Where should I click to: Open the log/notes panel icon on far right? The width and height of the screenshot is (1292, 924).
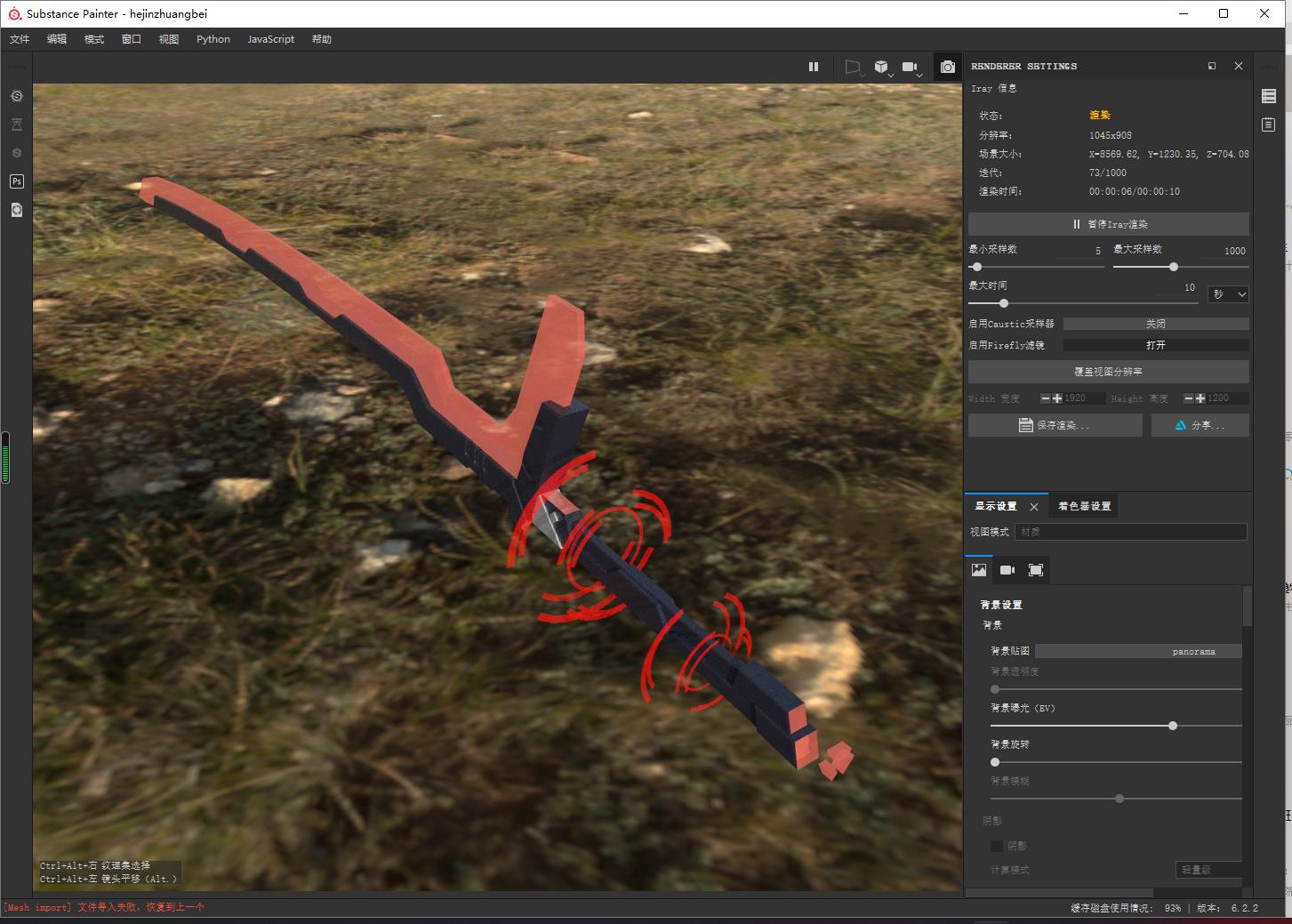click(1269, 125)
